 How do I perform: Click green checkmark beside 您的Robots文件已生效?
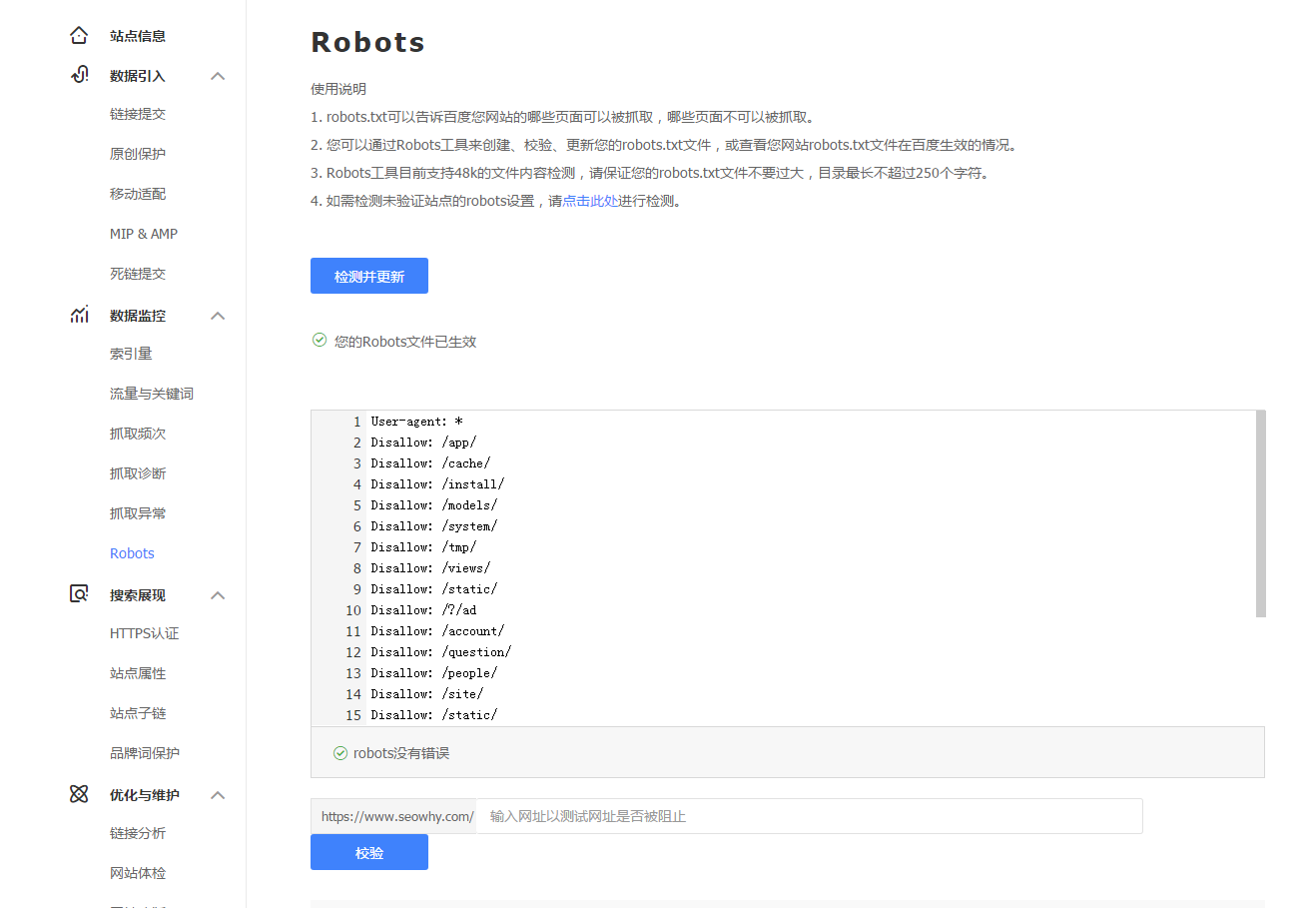pos(319,340)
